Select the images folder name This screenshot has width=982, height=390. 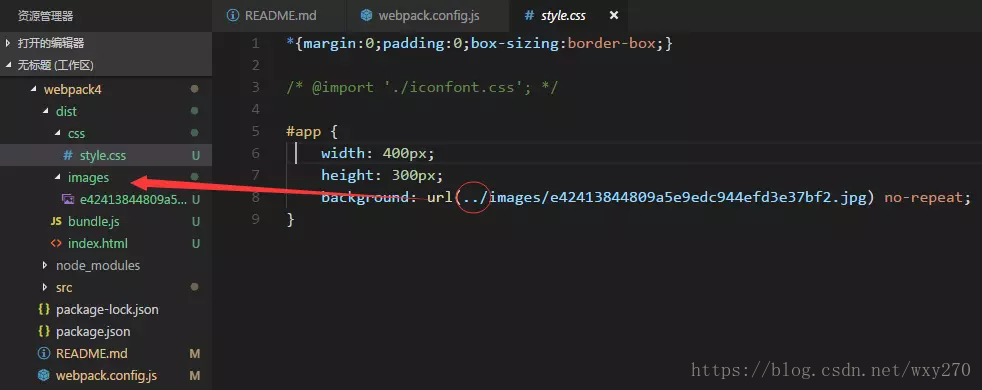tap(88, 177)
